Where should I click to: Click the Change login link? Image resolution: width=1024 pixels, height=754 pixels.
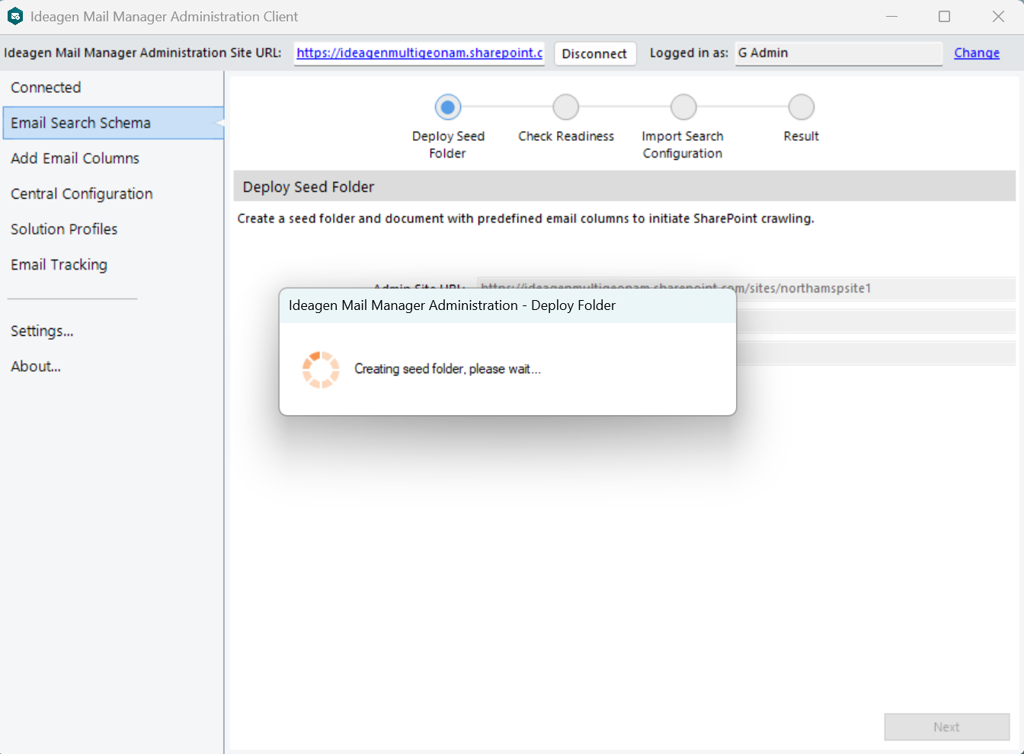click(x=976, y=53)
